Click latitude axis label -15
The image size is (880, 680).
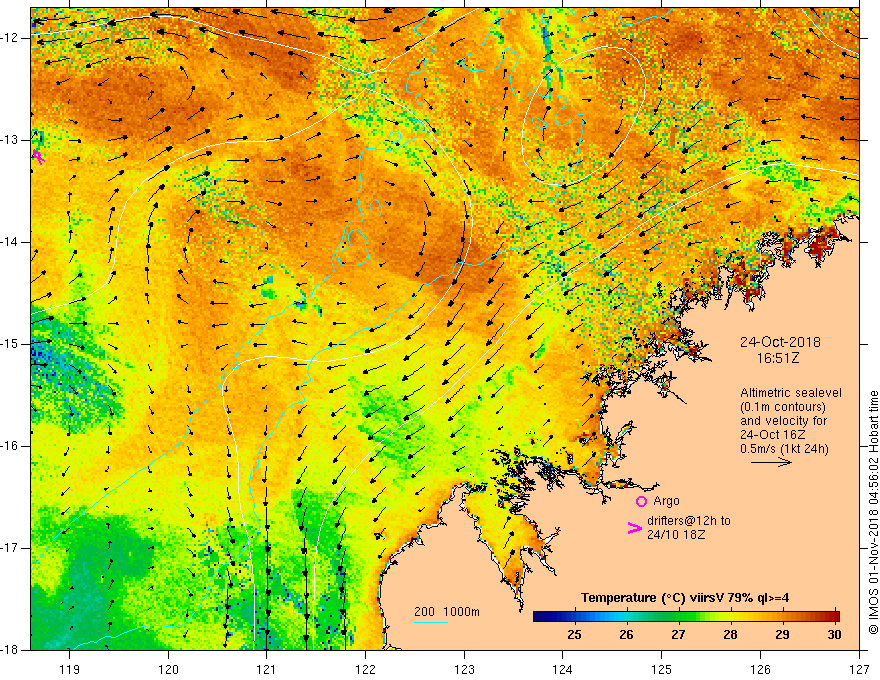point(11,344)
